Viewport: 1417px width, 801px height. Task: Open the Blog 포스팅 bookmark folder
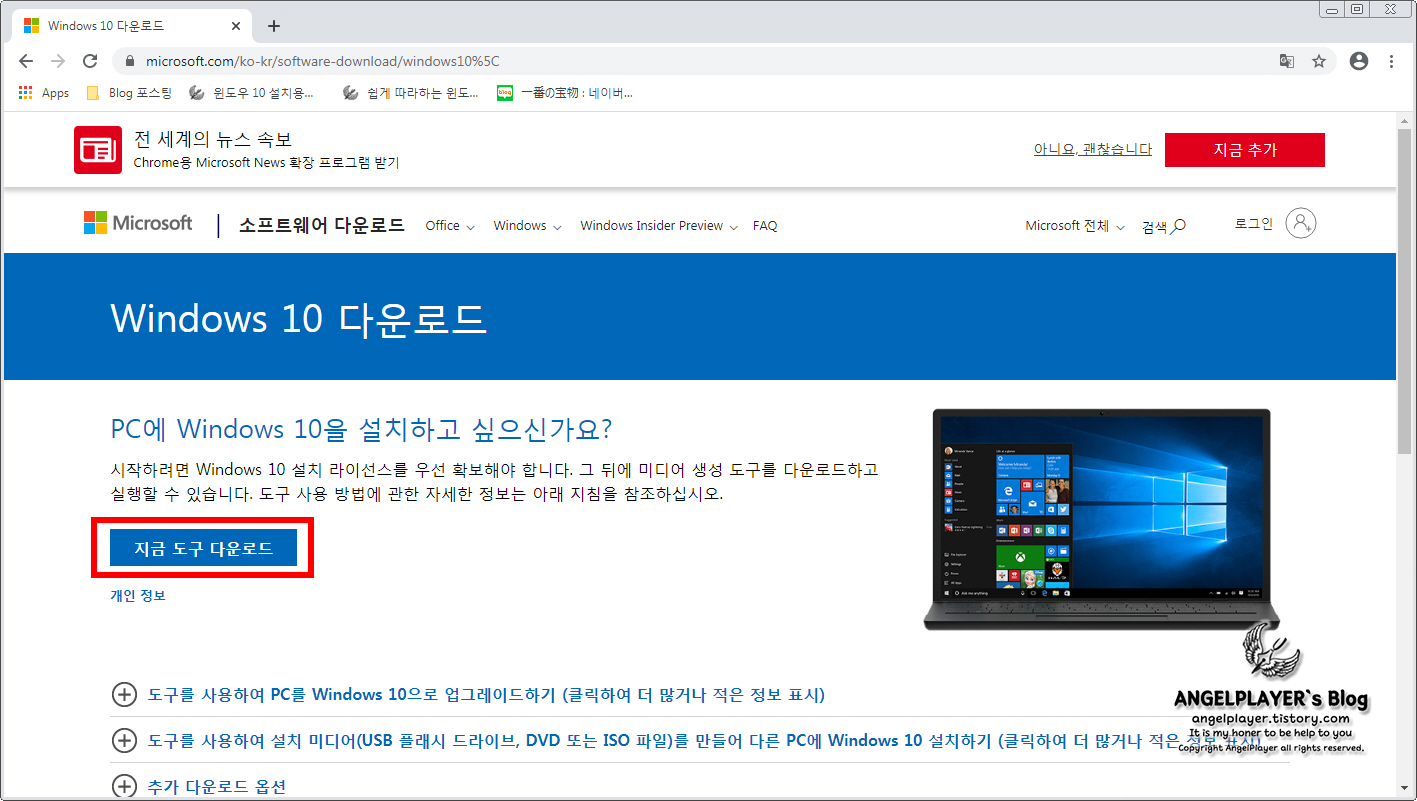[129, 93]
